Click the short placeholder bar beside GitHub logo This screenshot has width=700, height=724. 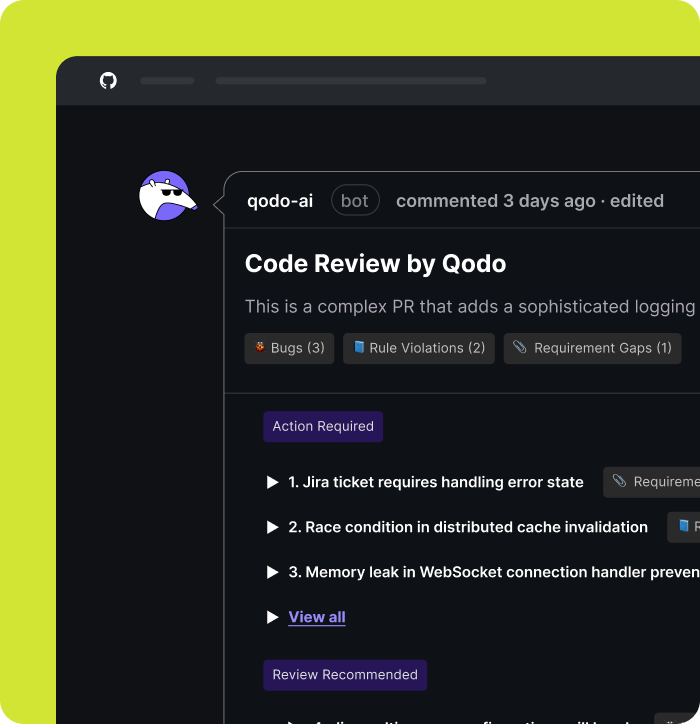(x=167, y=80)
